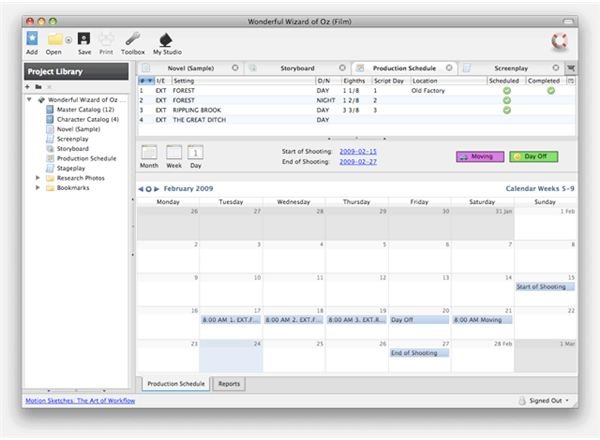Click the Print toolbar icon
The image size is (600, 440).
click(x=106, y=39)
